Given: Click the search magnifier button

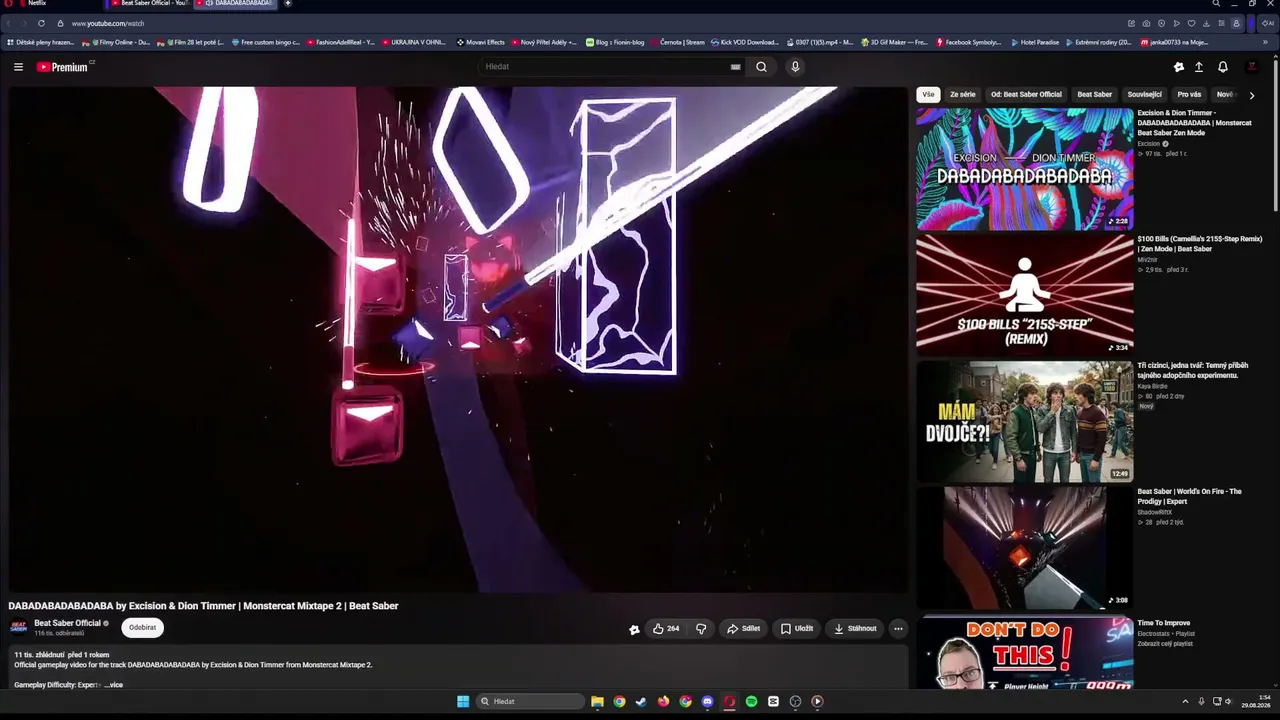Looking at the screenshot, I should (761, 67).
